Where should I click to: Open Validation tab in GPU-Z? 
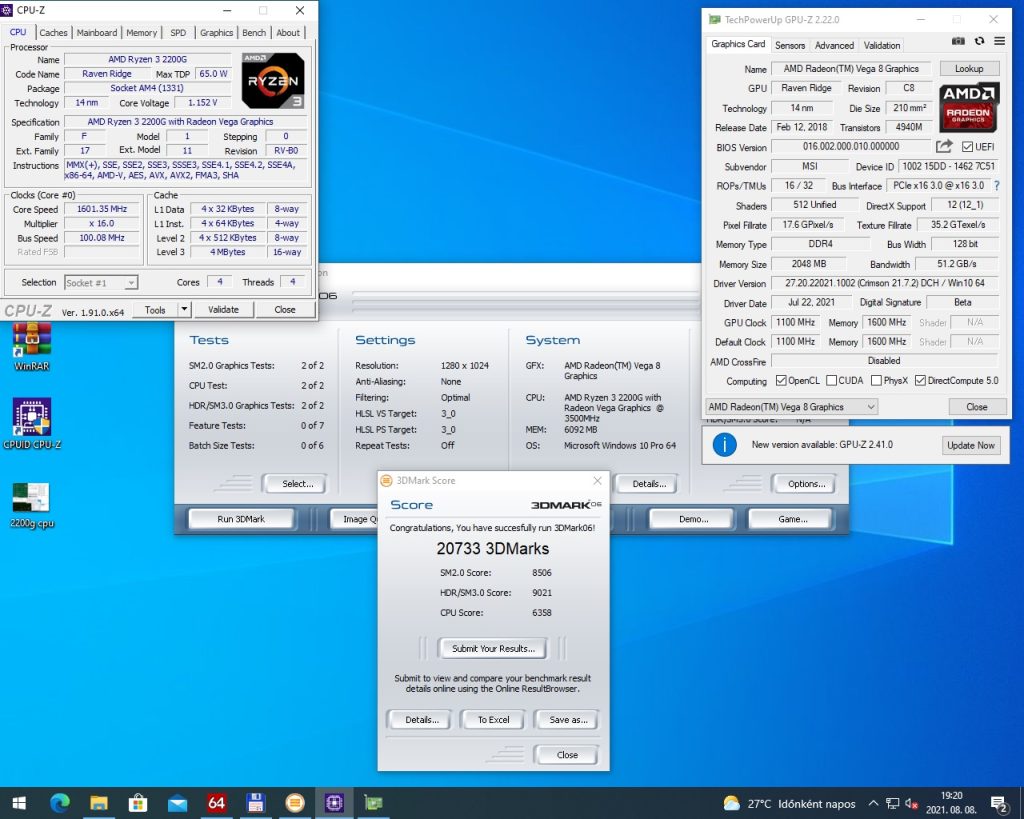(882, 45)
